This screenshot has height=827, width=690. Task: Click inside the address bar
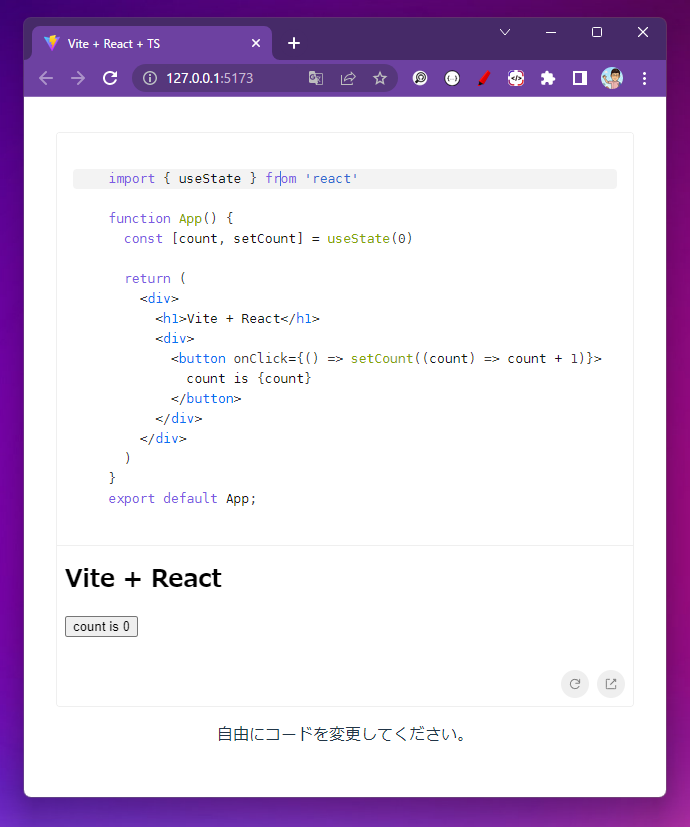tap(230, 77)
